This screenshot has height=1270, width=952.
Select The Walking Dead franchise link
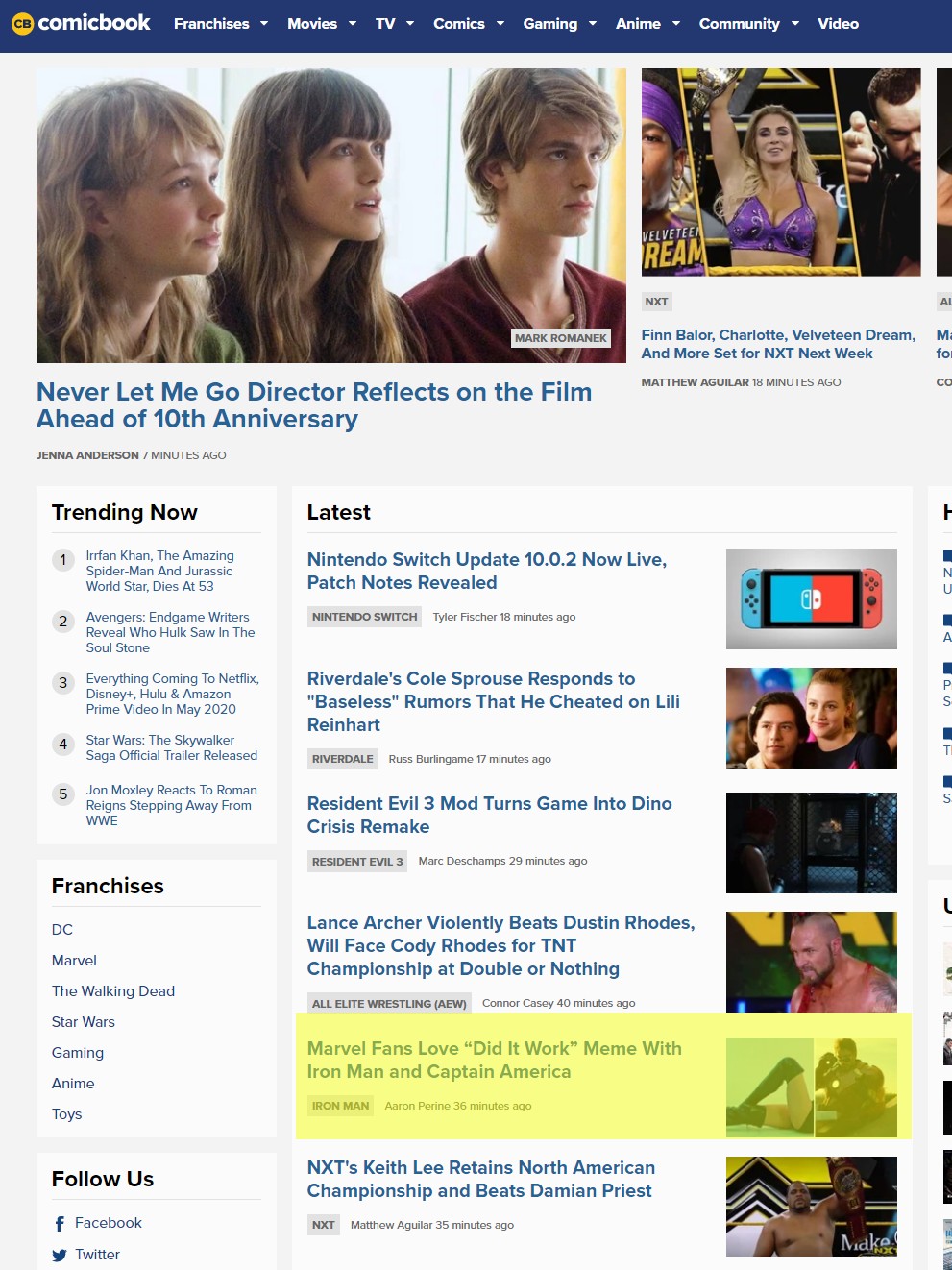(x=113, y=991)
